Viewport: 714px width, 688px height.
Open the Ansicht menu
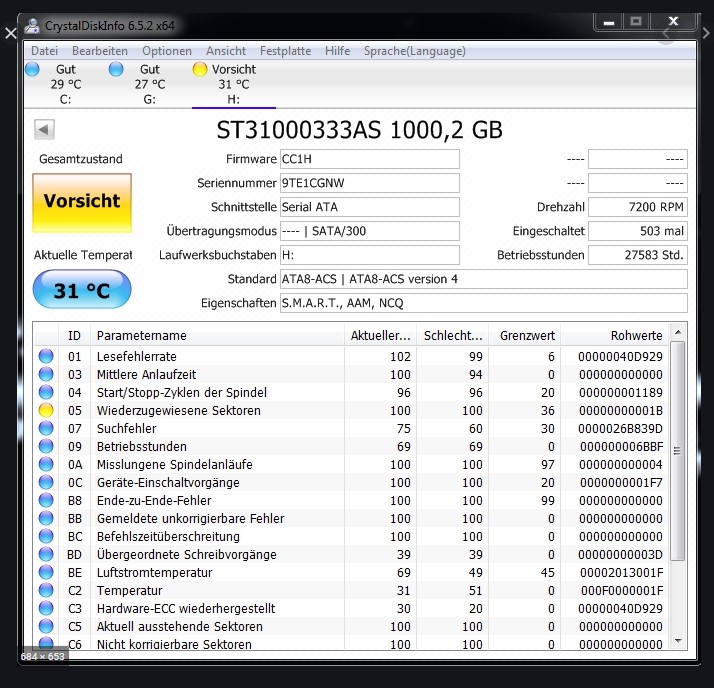click(226, 51)
